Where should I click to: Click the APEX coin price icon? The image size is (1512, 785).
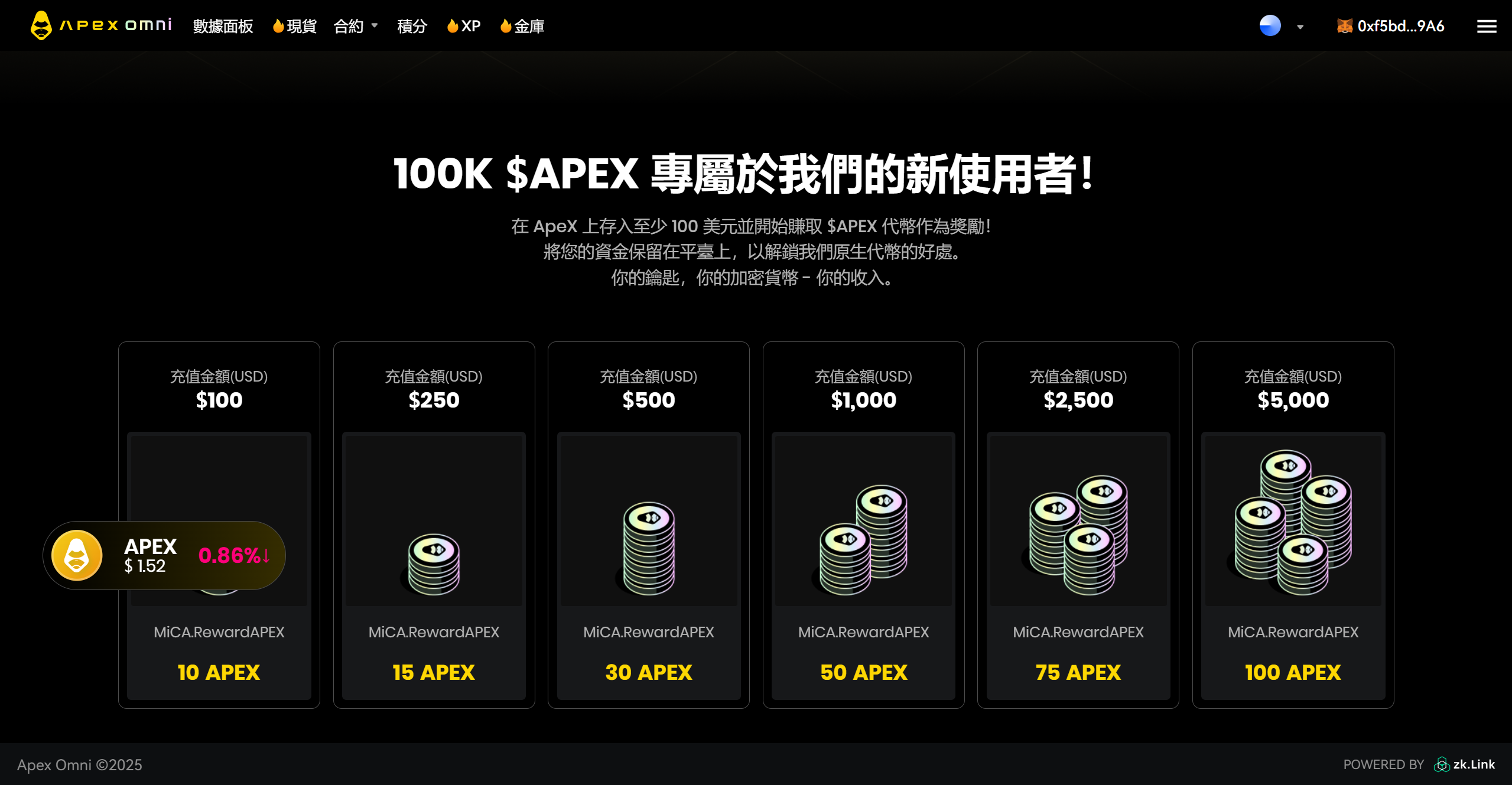point(77,555)
